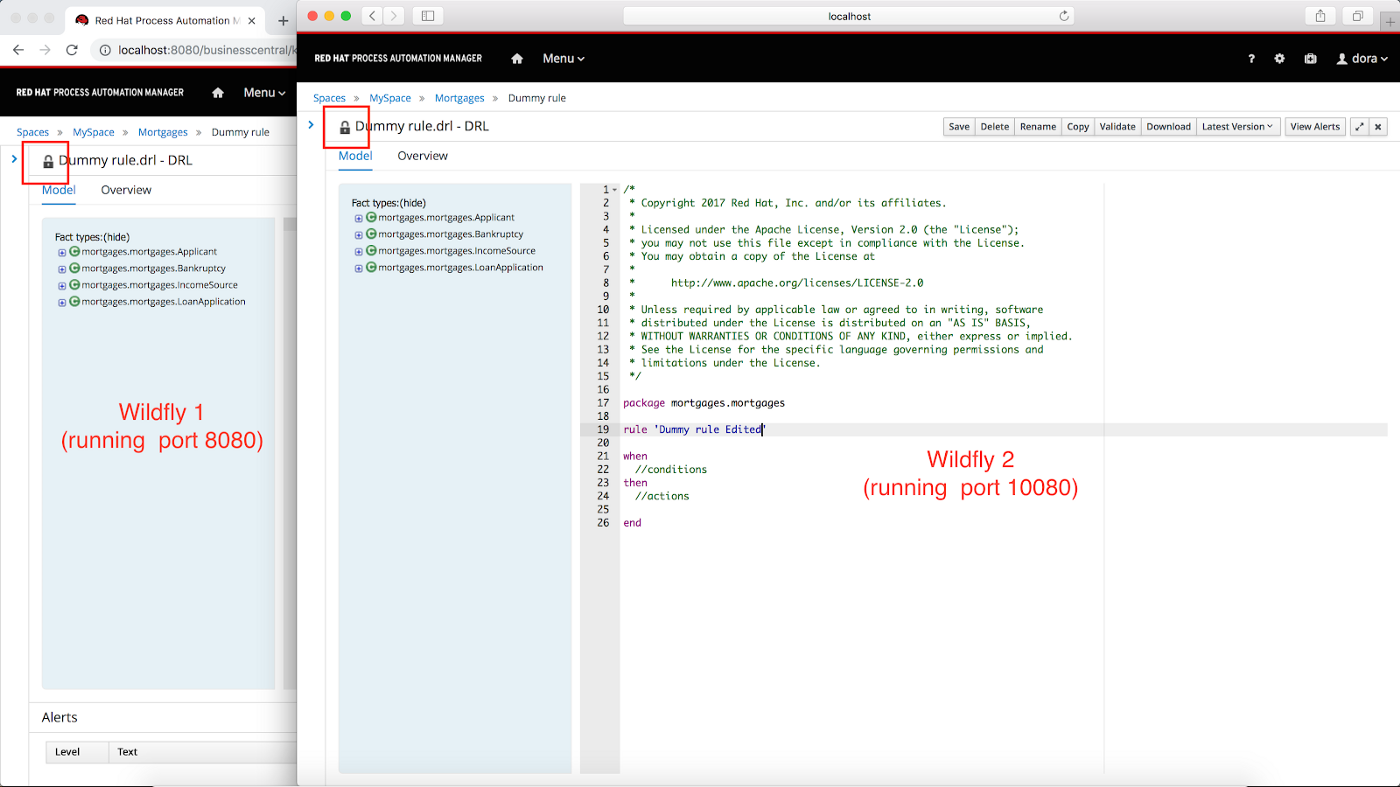Expand mortgages.mortgages.Bankruptcy in right window
The width and height of the screenshot is (1400, 787).
(359, 235)
